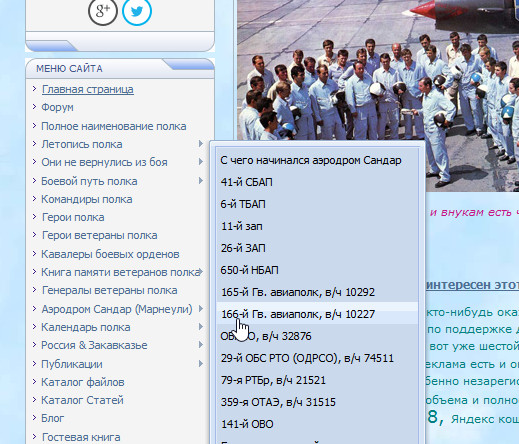519x444 pixels.
Task: Open the Блог menu link
Action: coord(52,418)
